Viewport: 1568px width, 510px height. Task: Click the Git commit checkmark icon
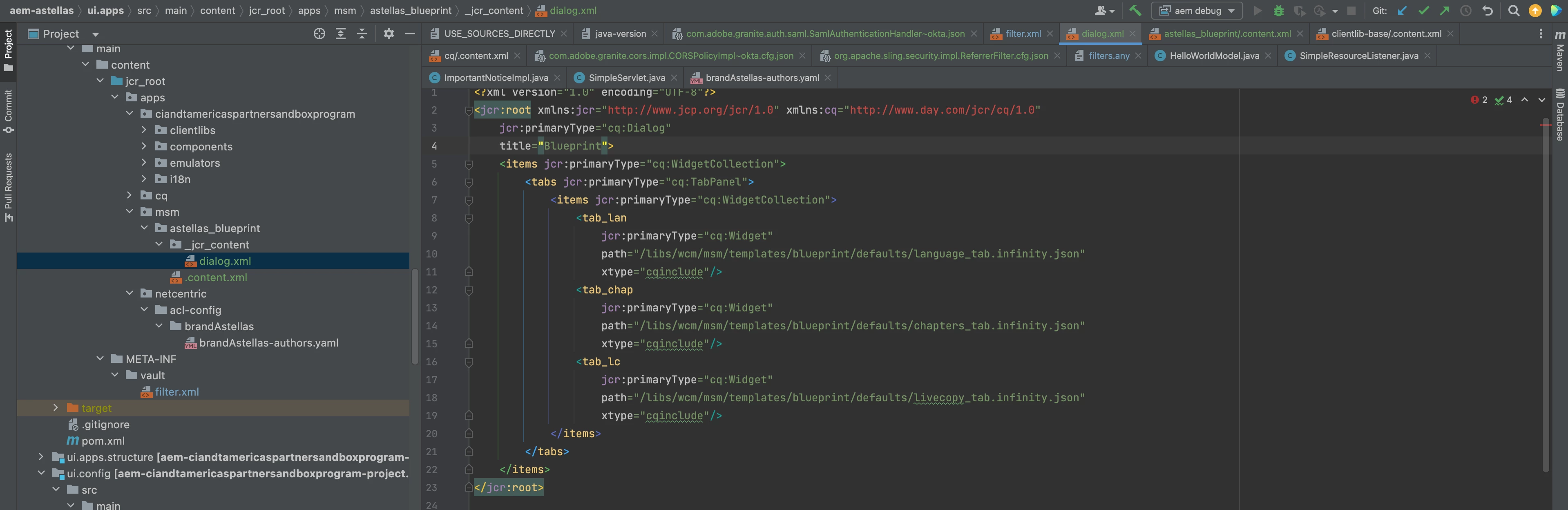(x=1424, y=11)
